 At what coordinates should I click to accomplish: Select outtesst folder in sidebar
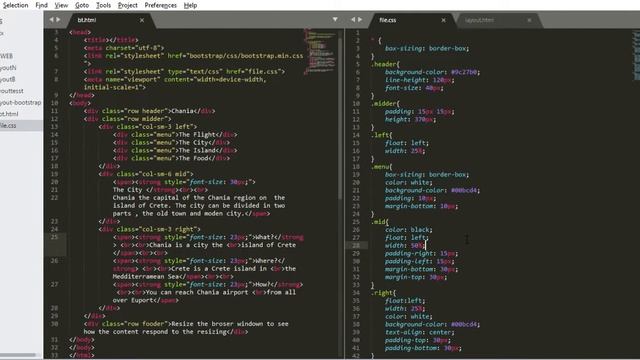(x=12, y=91)
